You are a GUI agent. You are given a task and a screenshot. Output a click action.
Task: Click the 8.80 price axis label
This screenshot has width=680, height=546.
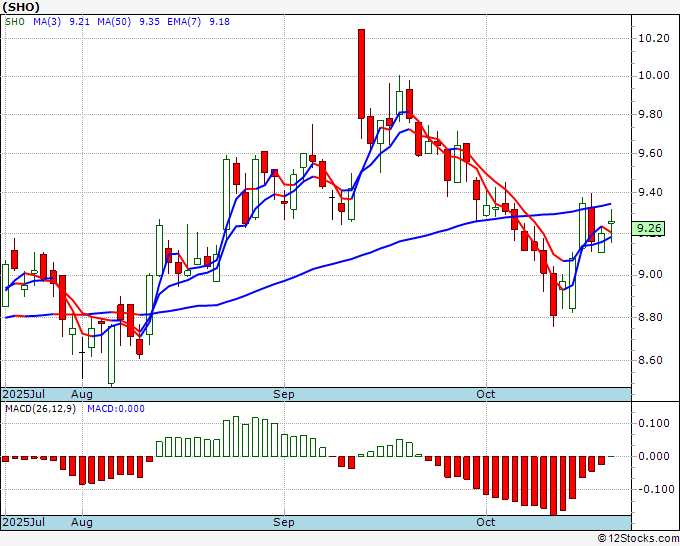(x=651, y=317)
